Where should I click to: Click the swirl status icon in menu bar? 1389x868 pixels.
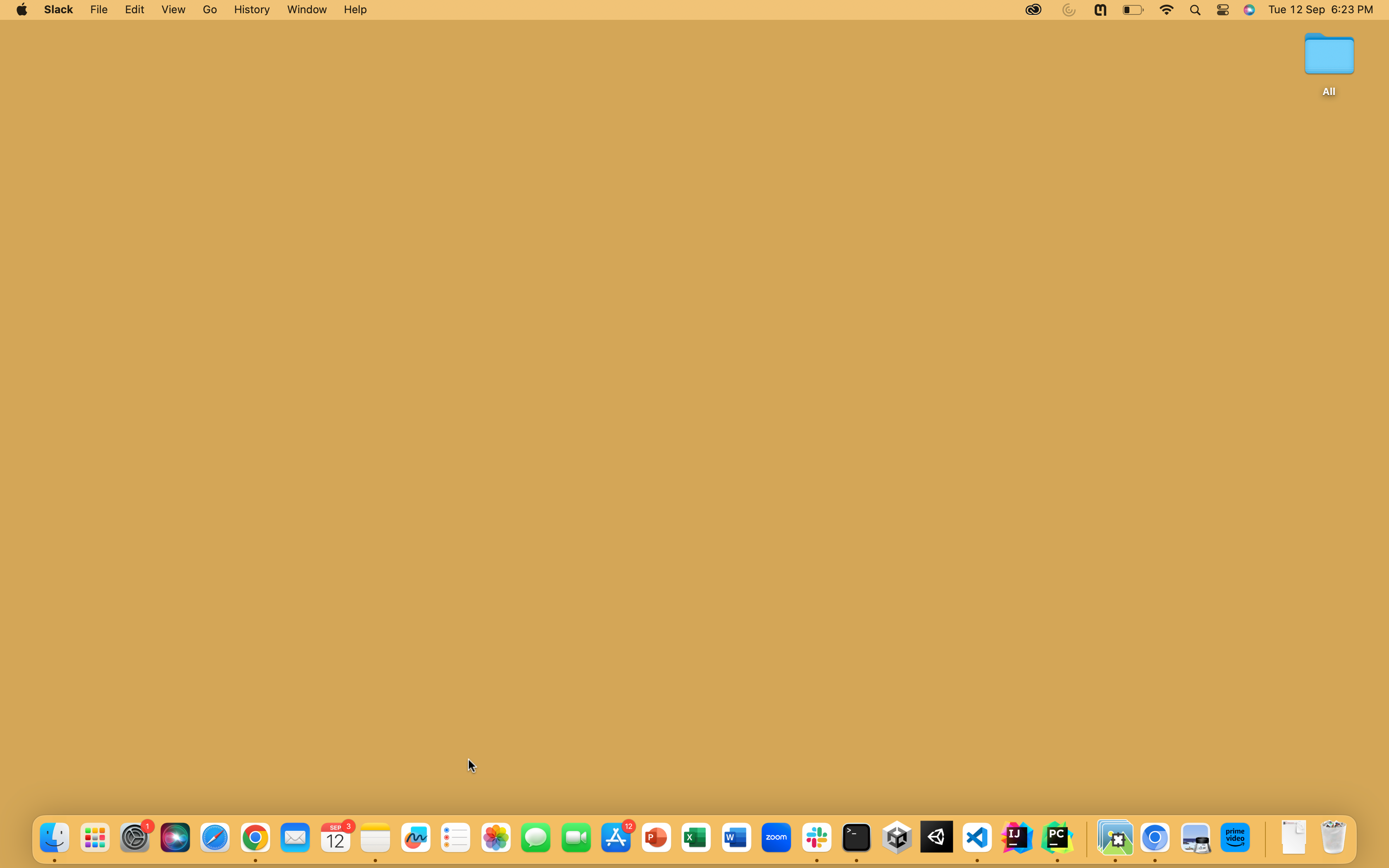pyautogui.click(x=1068, y=10)
